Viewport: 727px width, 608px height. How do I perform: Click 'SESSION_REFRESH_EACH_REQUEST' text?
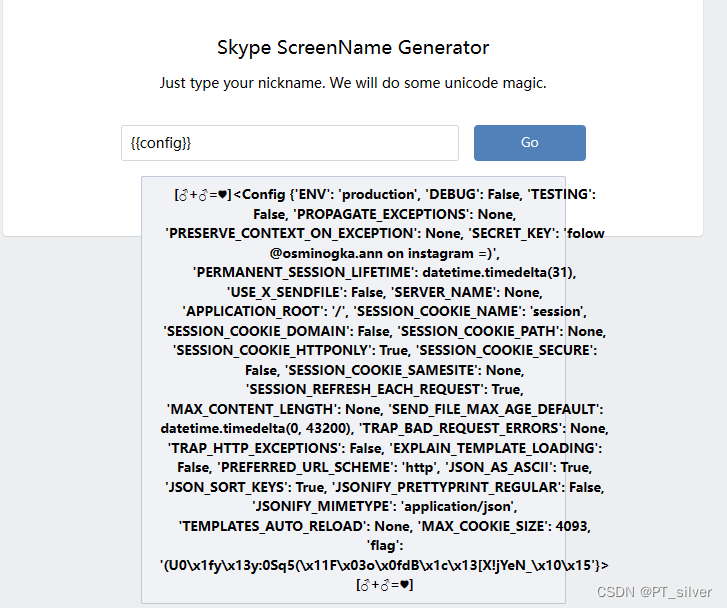click(366, 389)
